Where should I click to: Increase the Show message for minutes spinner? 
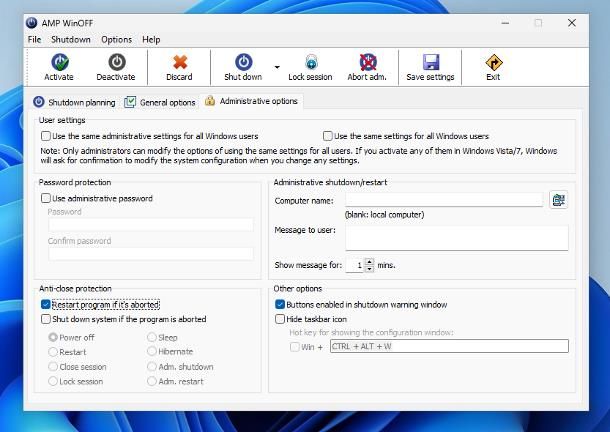pos(369,262)
